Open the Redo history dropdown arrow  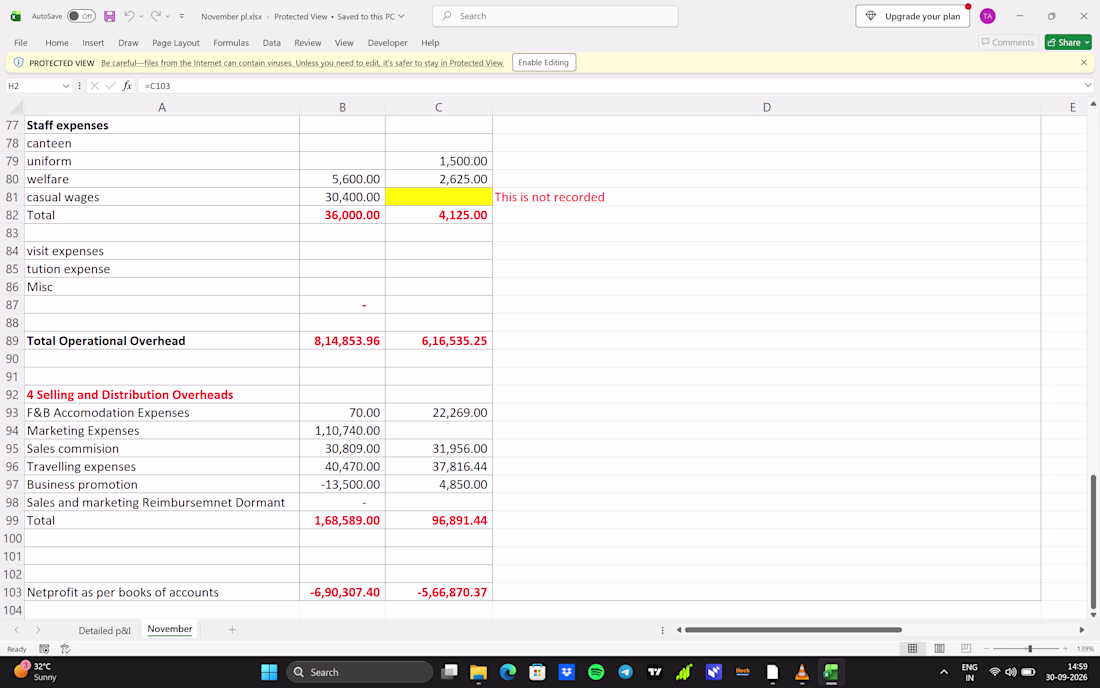(168, 16)
